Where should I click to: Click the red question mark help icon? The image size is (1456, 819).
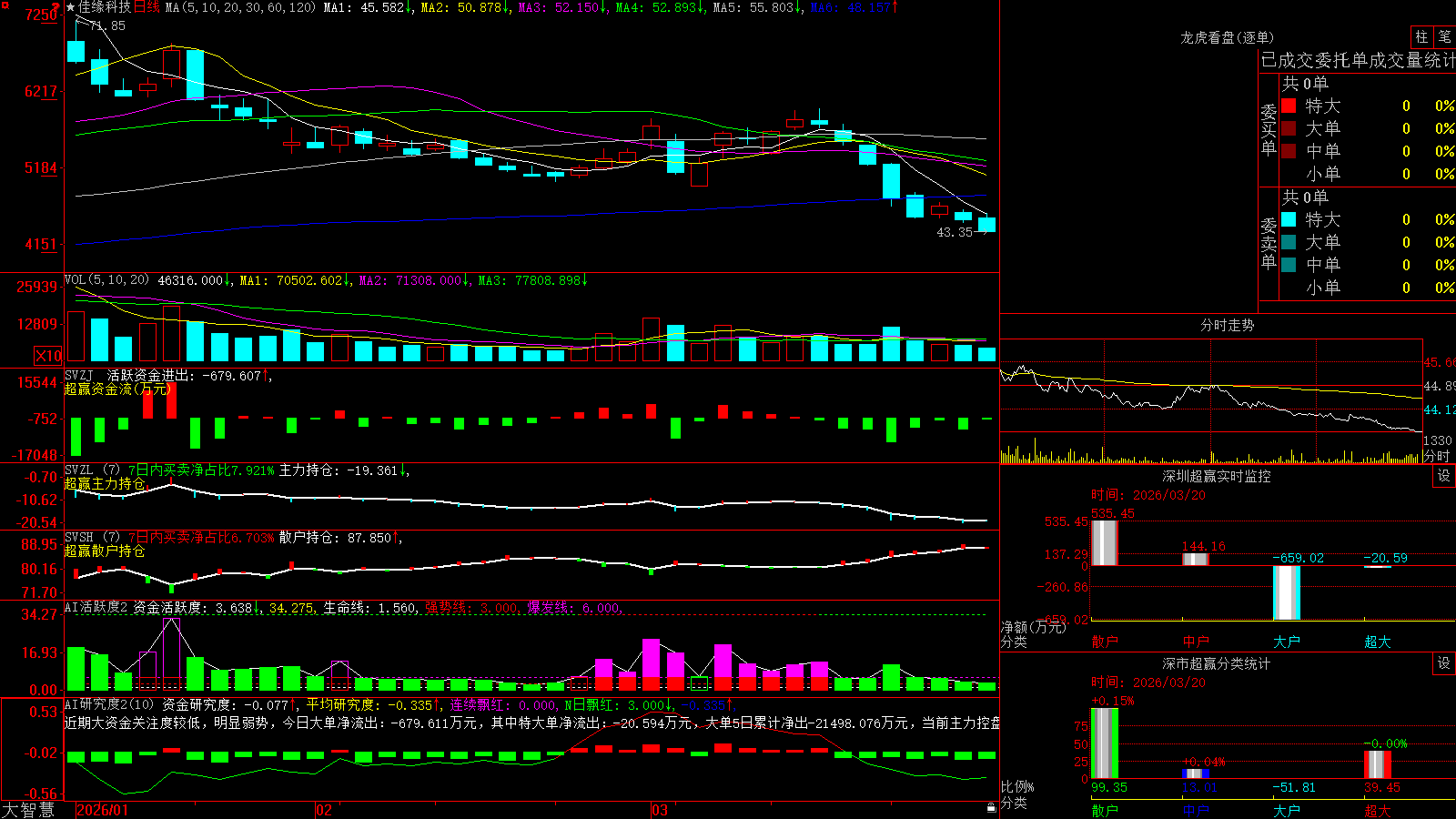pyautogui.click(x=56, y=7)
